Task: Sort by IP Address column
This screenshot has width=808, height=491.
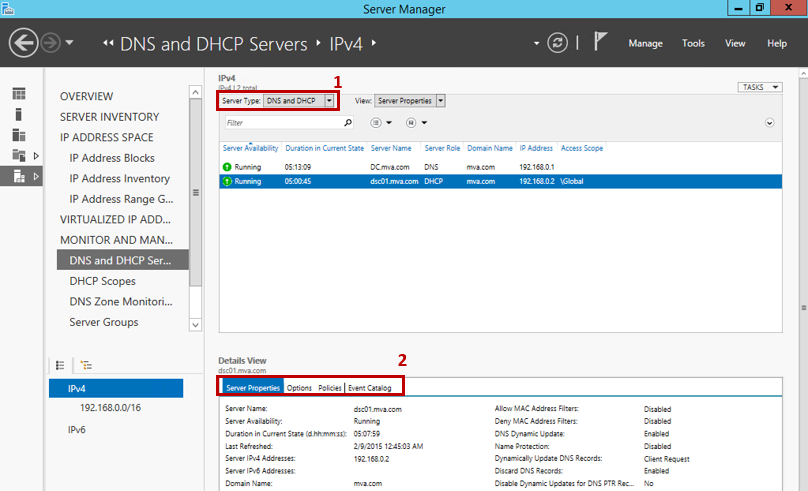Action: click(536, 148)
